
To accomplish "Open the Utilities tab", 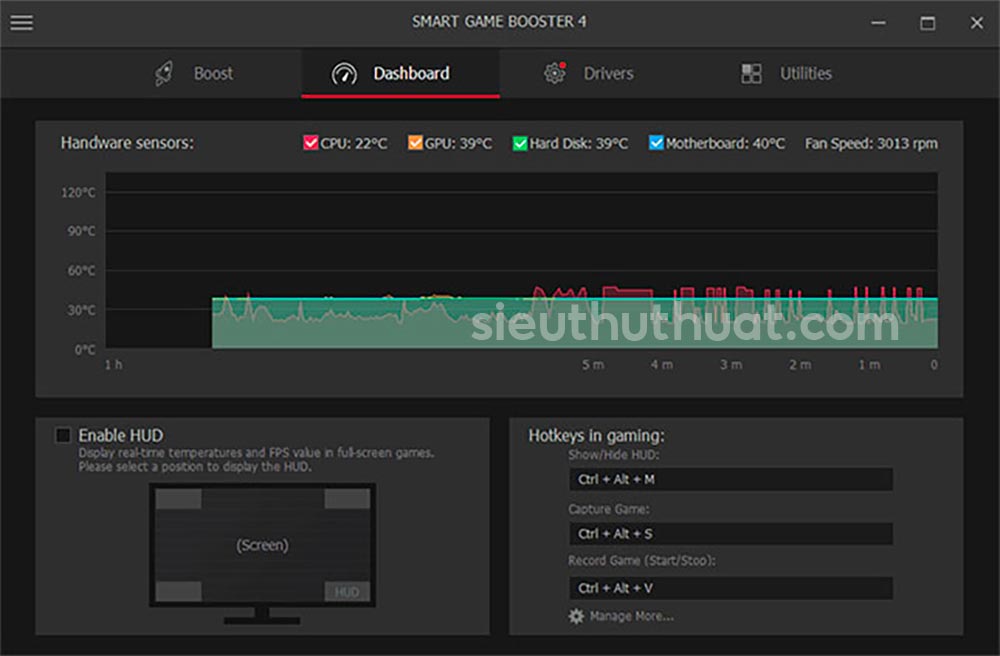I will [x=805, y=74].
